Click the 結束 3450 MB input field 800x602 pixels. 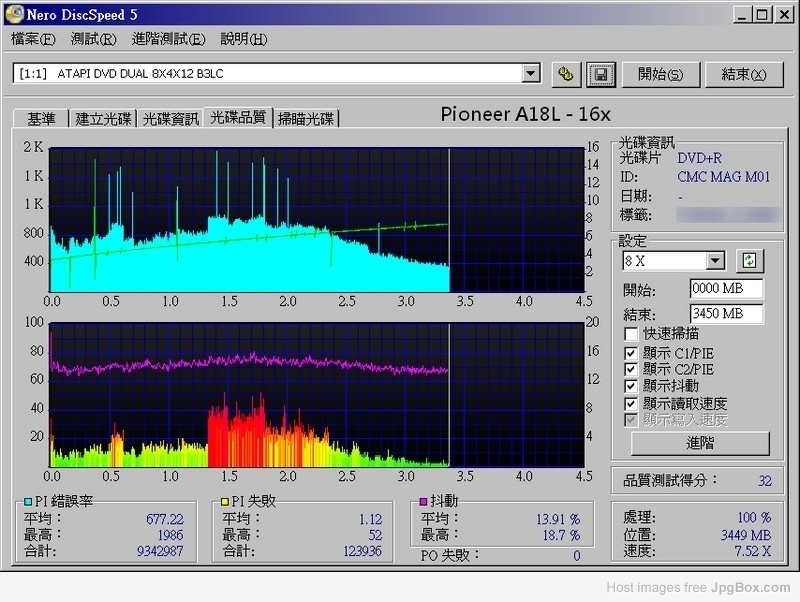pos(726,314)
